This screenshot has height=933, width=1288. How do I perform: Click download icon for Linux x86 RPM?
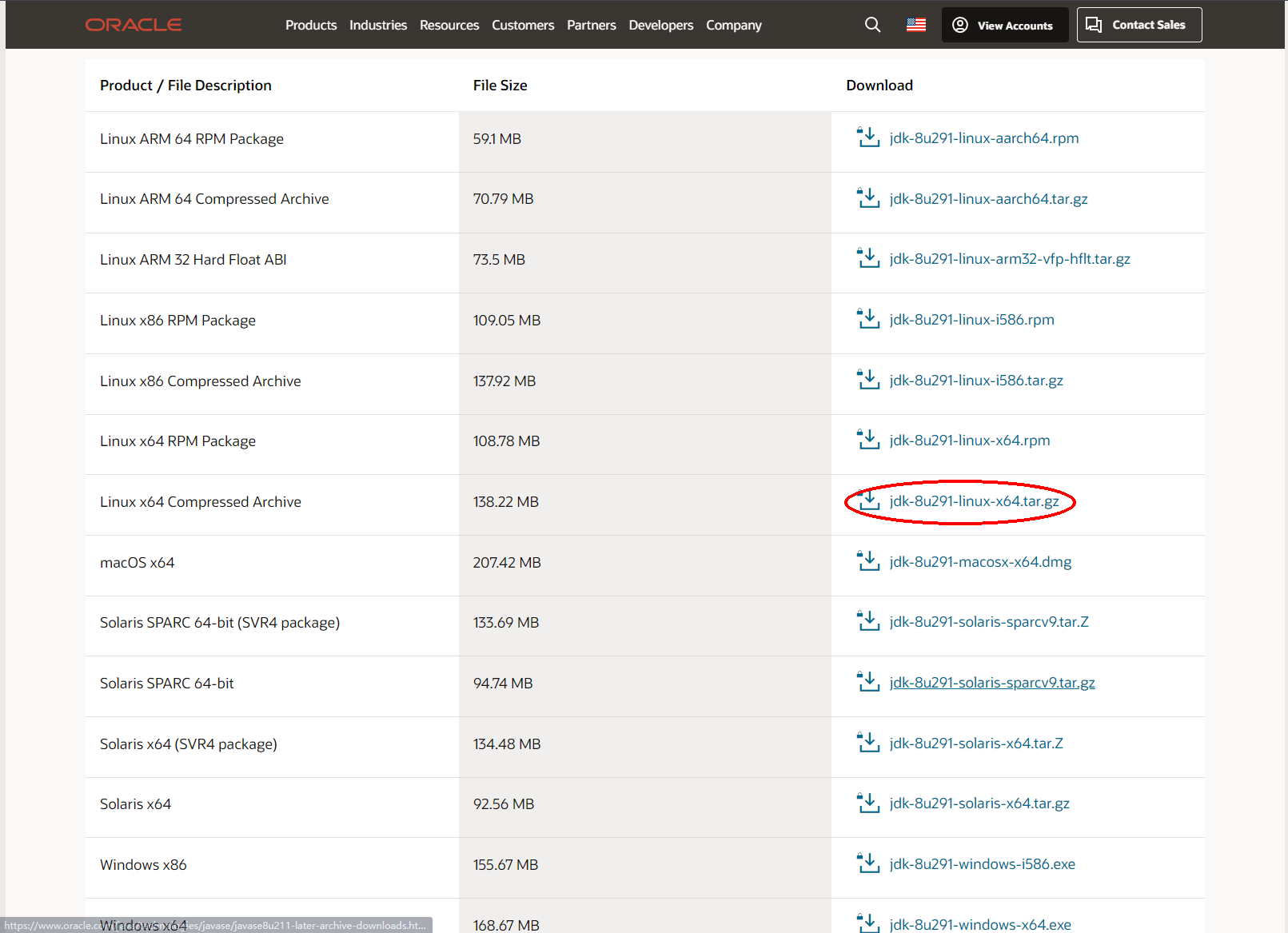tap(868, 319)
